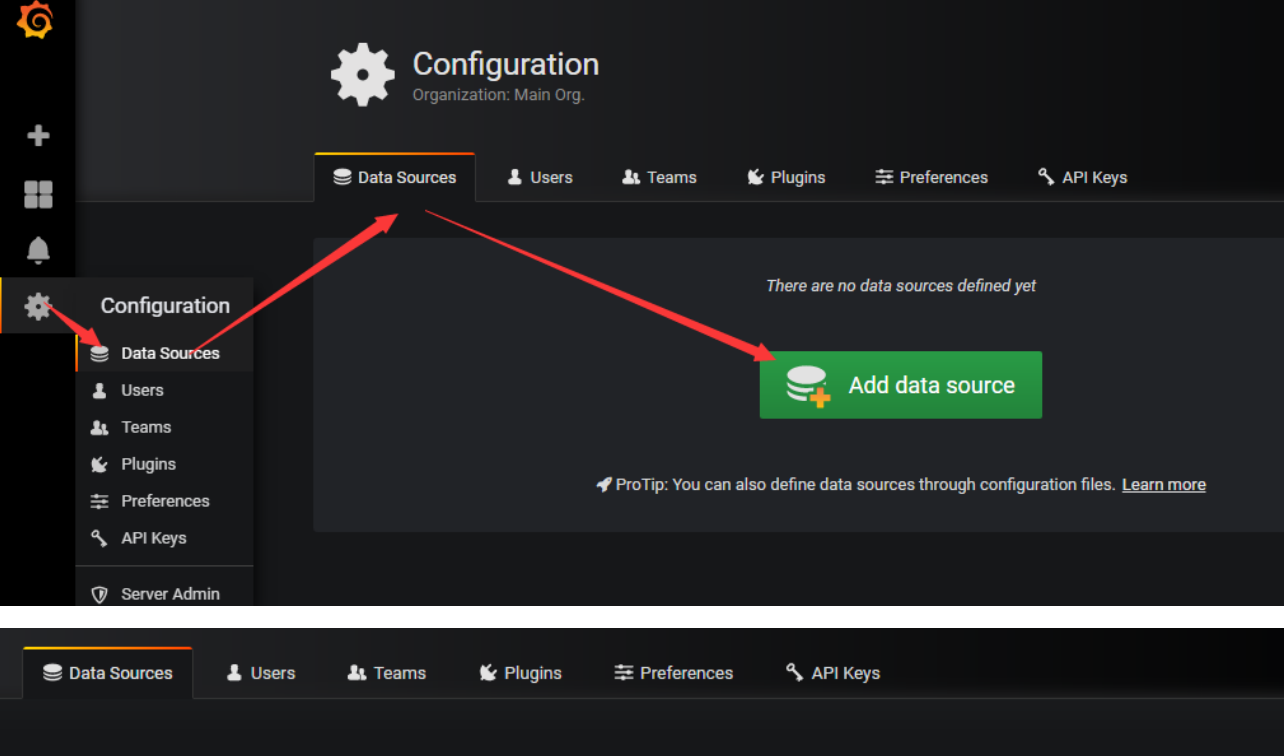Select Teams in the sidebar flyout menu
1284x756 pixels.
pyautogui.click(x=164, y=427)
